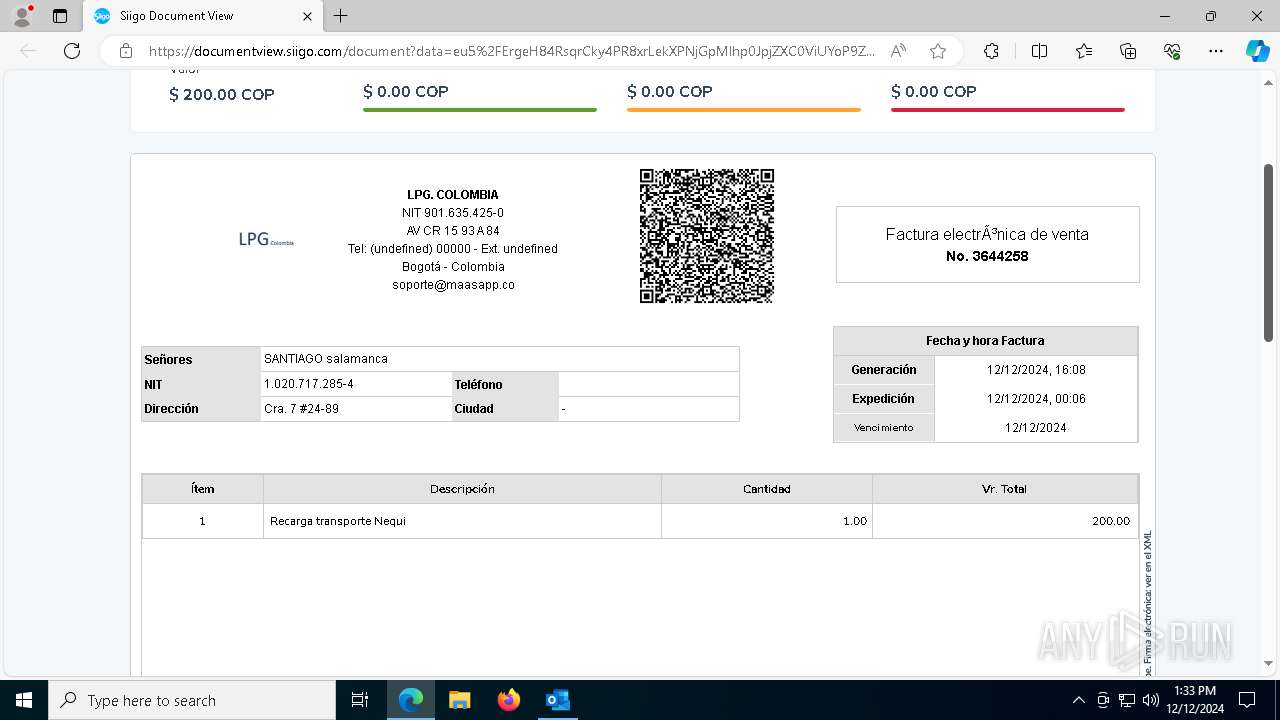Click Expedición date 12/12/2024, 00:06

(x=1036, y=399)
